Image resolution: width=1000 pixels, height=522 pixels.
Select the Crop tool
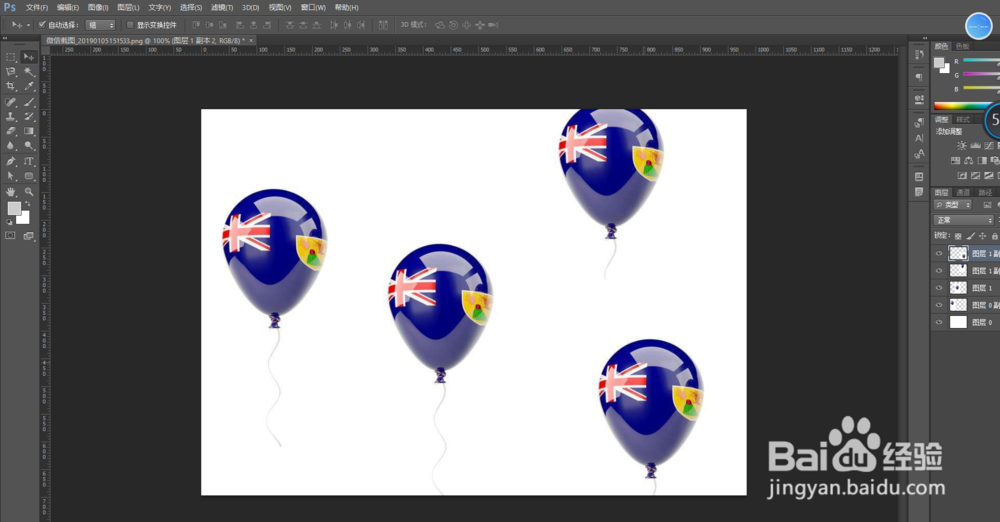tap(11, 86)
